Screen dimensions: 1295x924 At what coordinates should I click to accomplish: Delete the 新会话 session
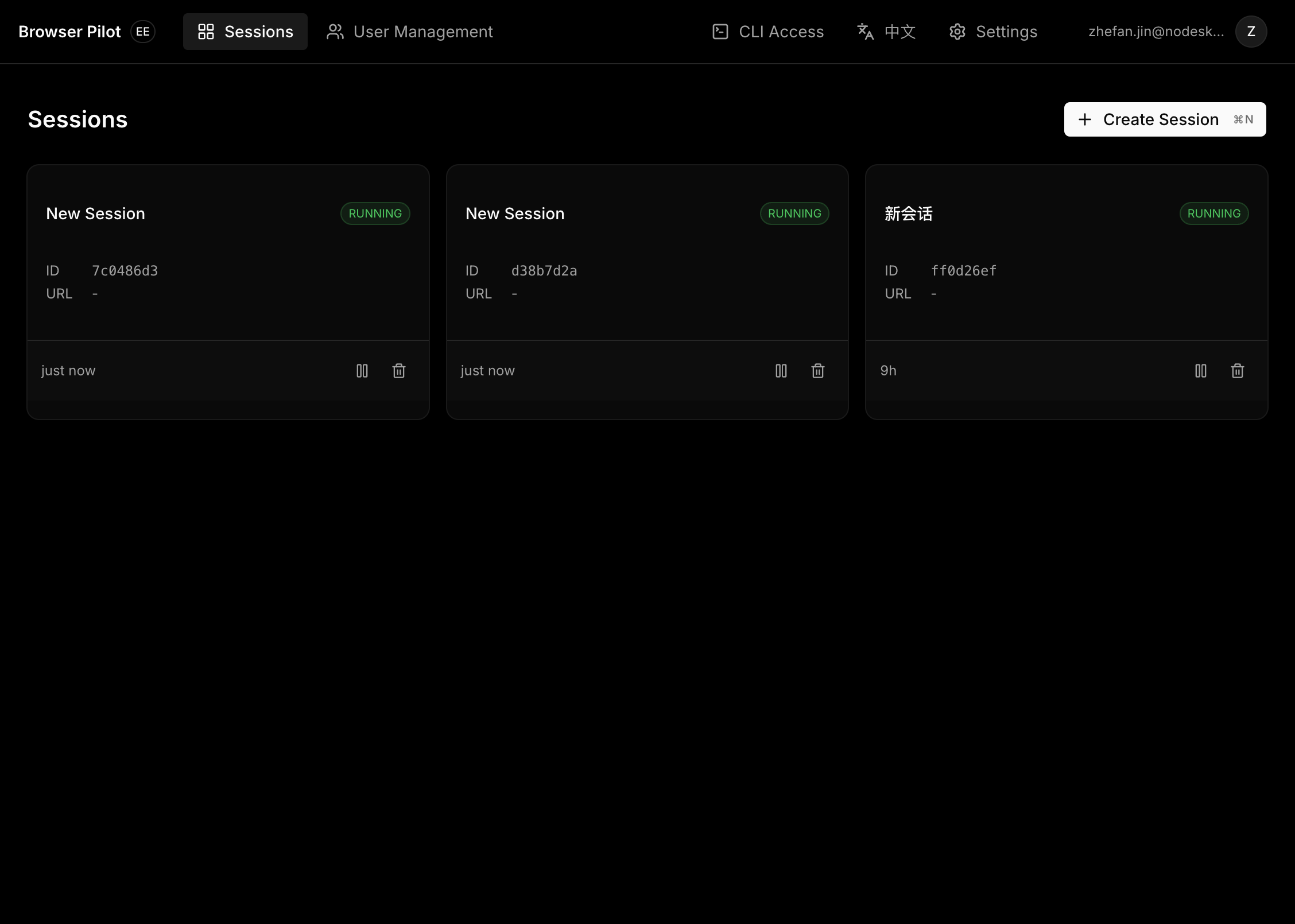click(x=1237, y=371)
